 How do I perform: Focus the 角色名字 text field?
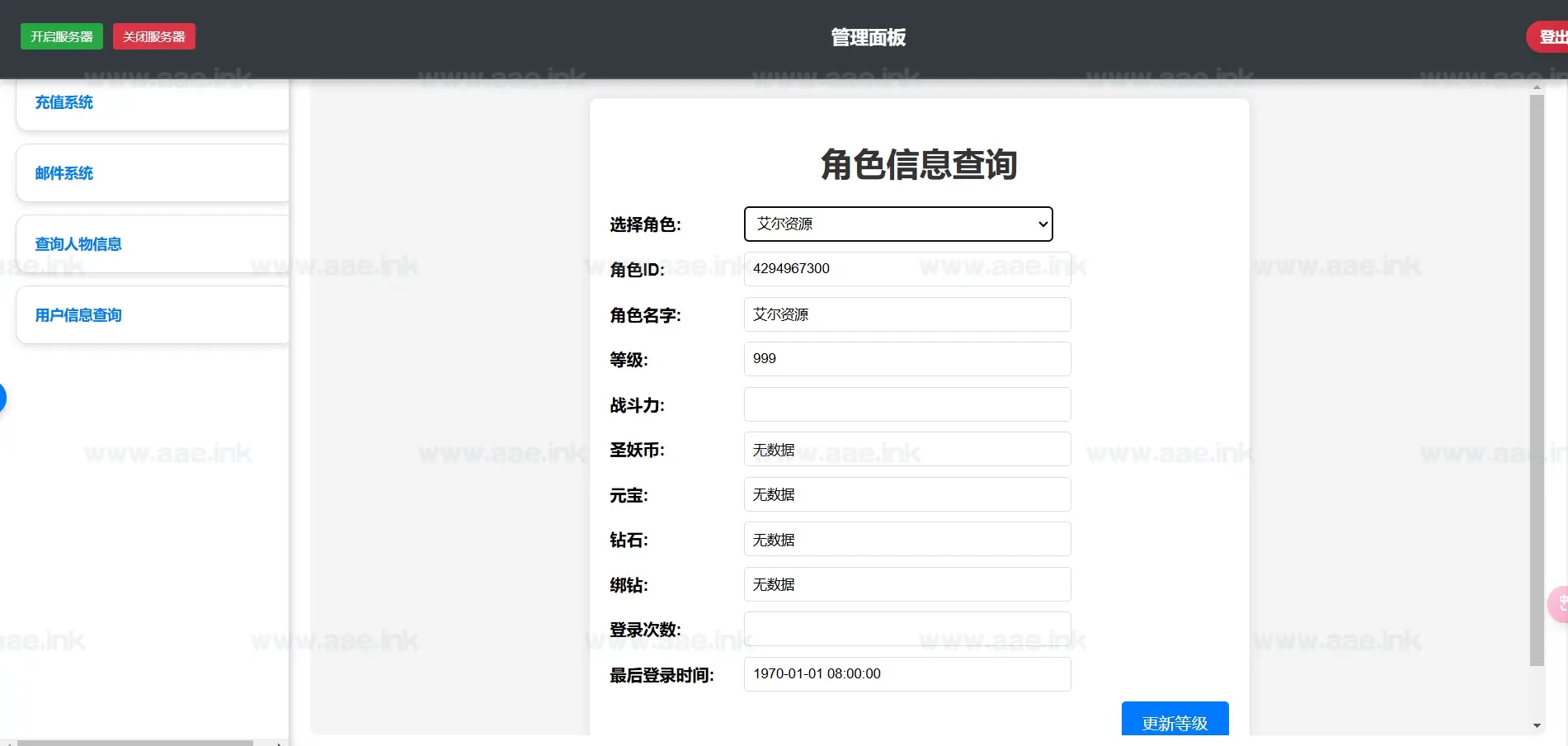point(907,314)
